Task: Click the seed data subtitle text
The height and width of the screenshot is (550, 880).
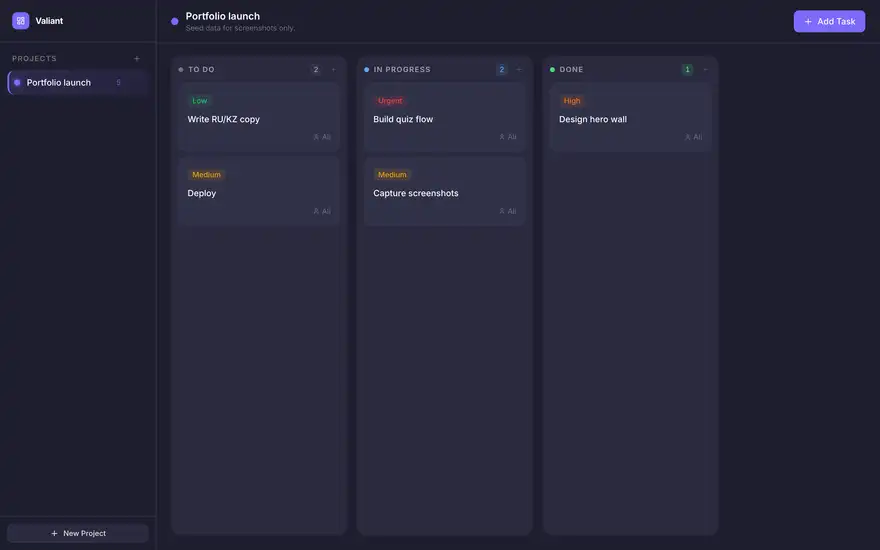Action: coord(240,28)
